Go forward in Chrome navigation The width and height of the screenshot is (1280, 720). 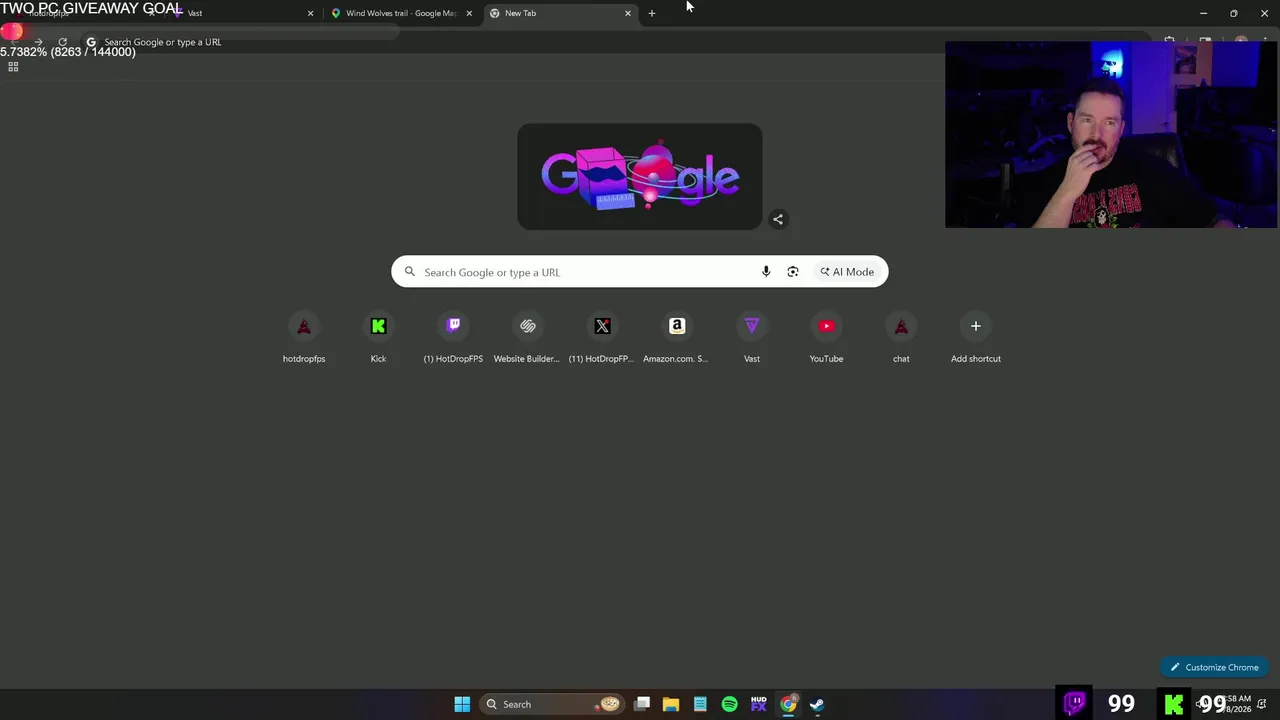tap(38, 42)
